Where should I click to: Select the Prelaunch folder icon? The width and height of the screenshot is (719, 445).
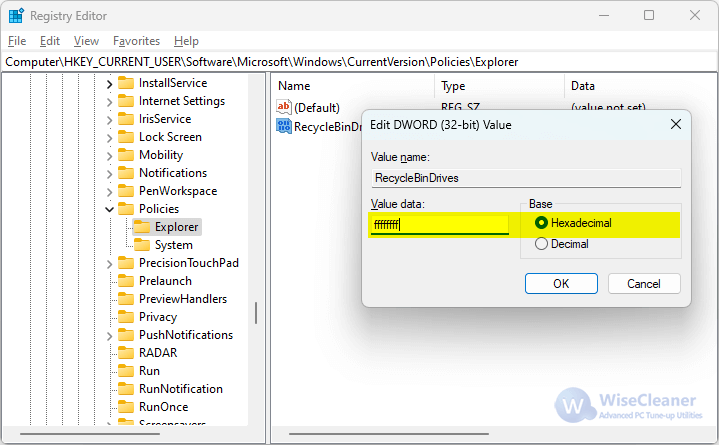click(126, 281)
